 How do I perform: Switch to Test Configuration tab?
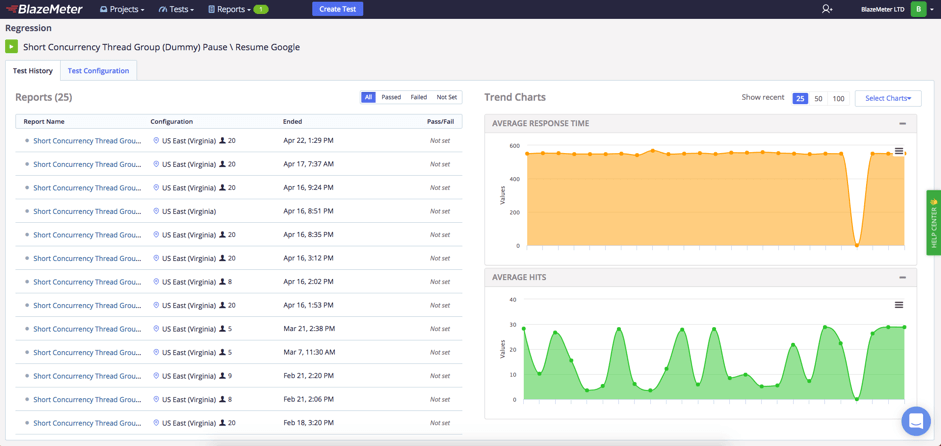[x=98, y=70]
